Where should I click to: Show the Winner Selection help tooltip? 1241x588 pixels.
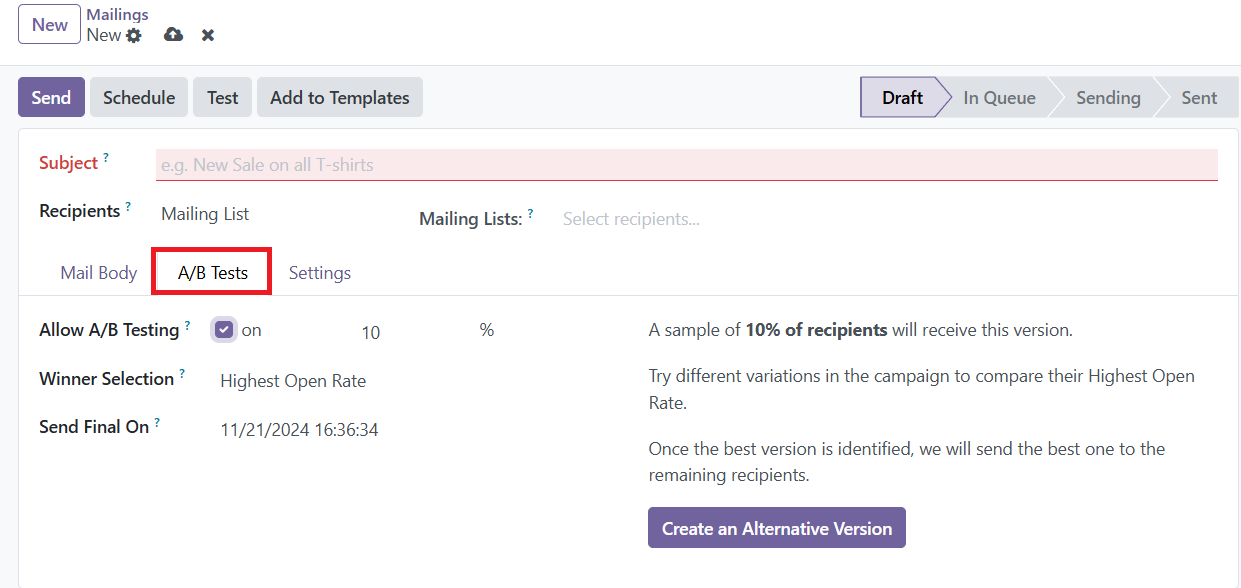click(182, 374)
